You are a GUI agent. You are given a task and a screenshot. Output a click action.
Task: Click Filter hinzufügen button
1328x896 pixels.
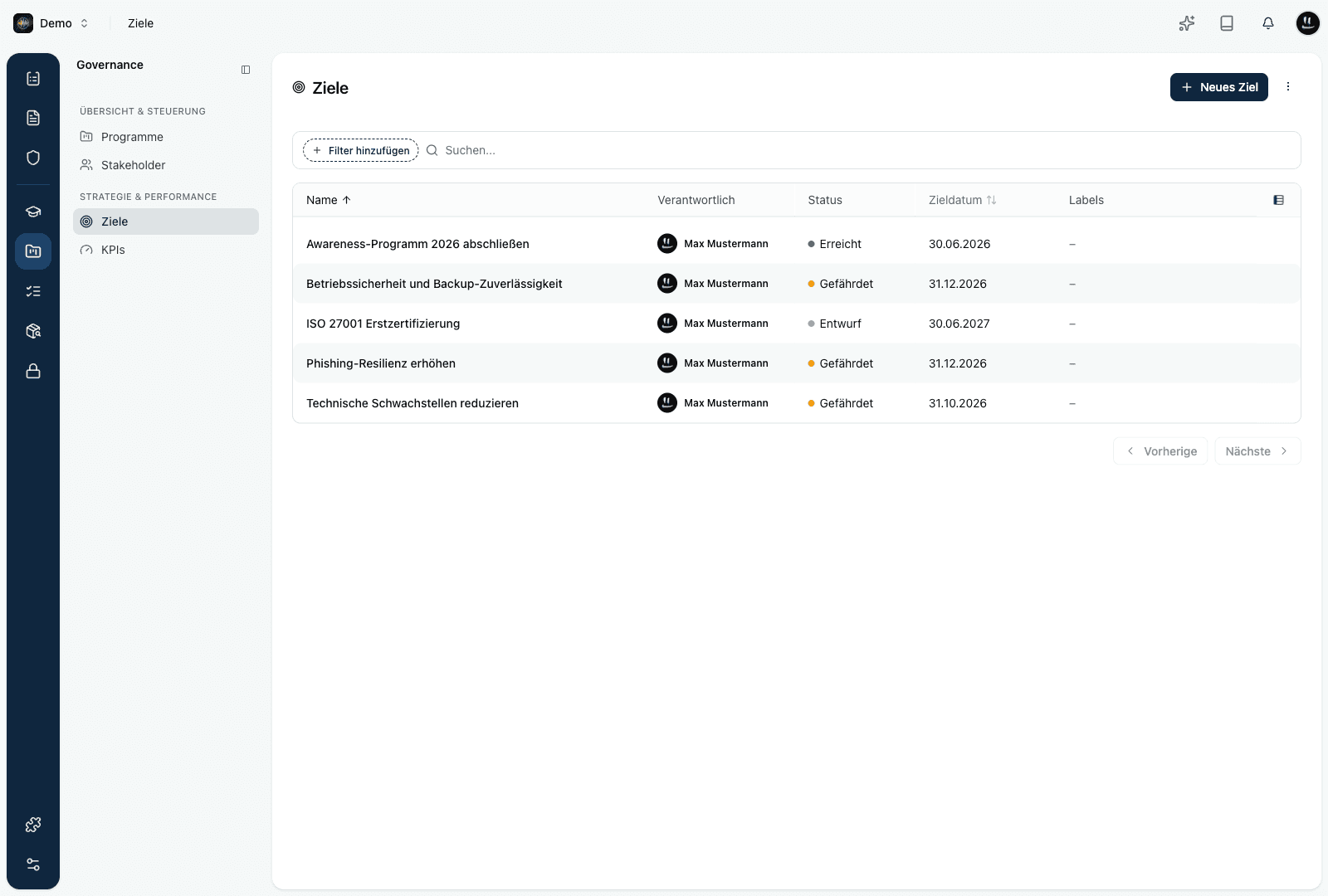pyautogui.click(x=361, y=150)
